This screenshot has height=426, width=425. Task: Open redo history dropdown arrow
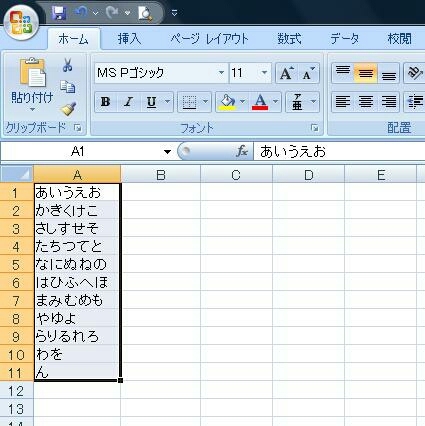[x=128, y=13]
